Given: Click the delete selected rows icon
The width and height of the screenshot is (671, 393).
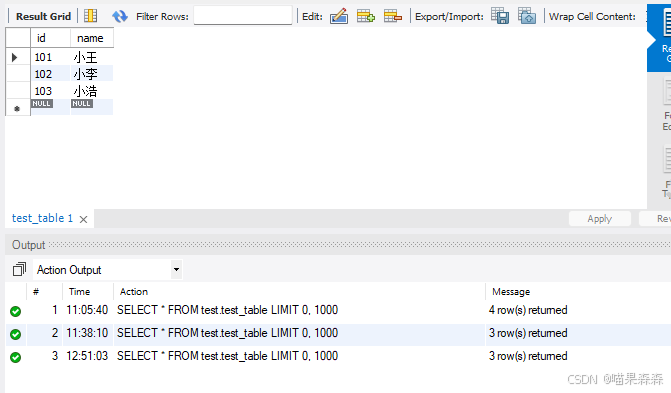Looking at the screenshot, I should [393, 16].
